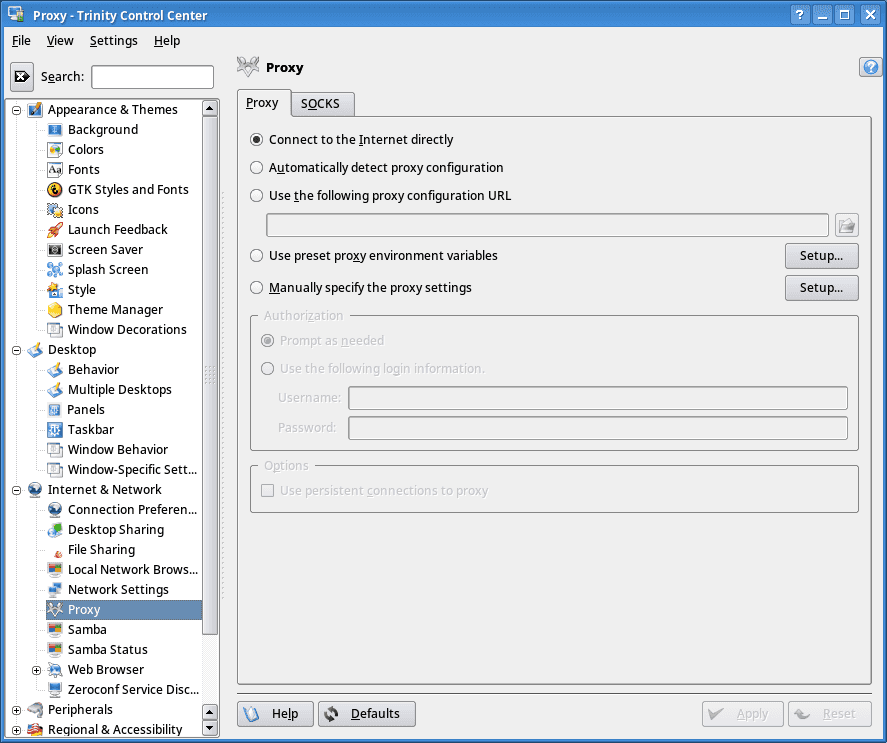Click the Icons module icon
The image size is (887, 743).
coord(55,209)
